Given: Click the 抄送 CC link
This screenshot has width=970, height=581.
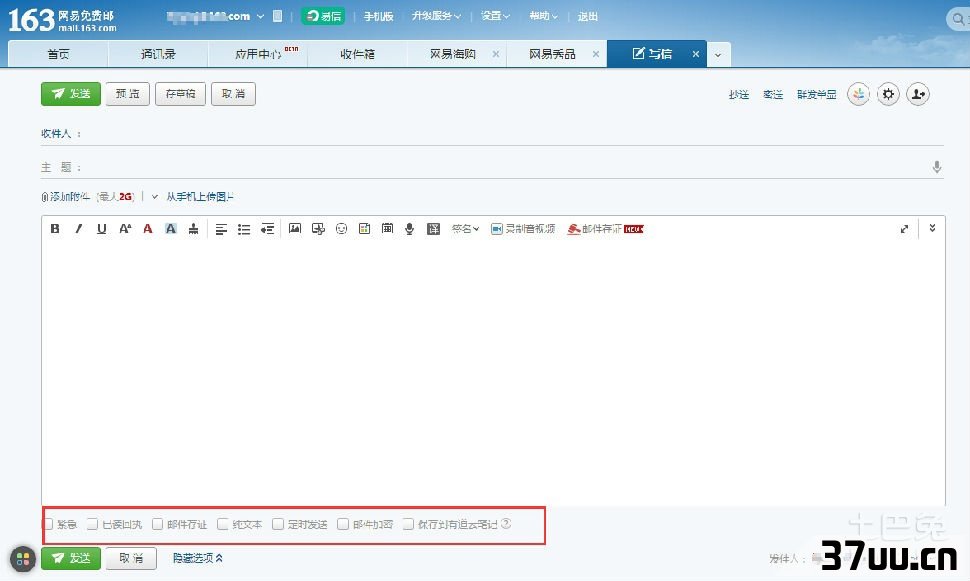Looking at the screenshot, I should (x=739, y=95).
